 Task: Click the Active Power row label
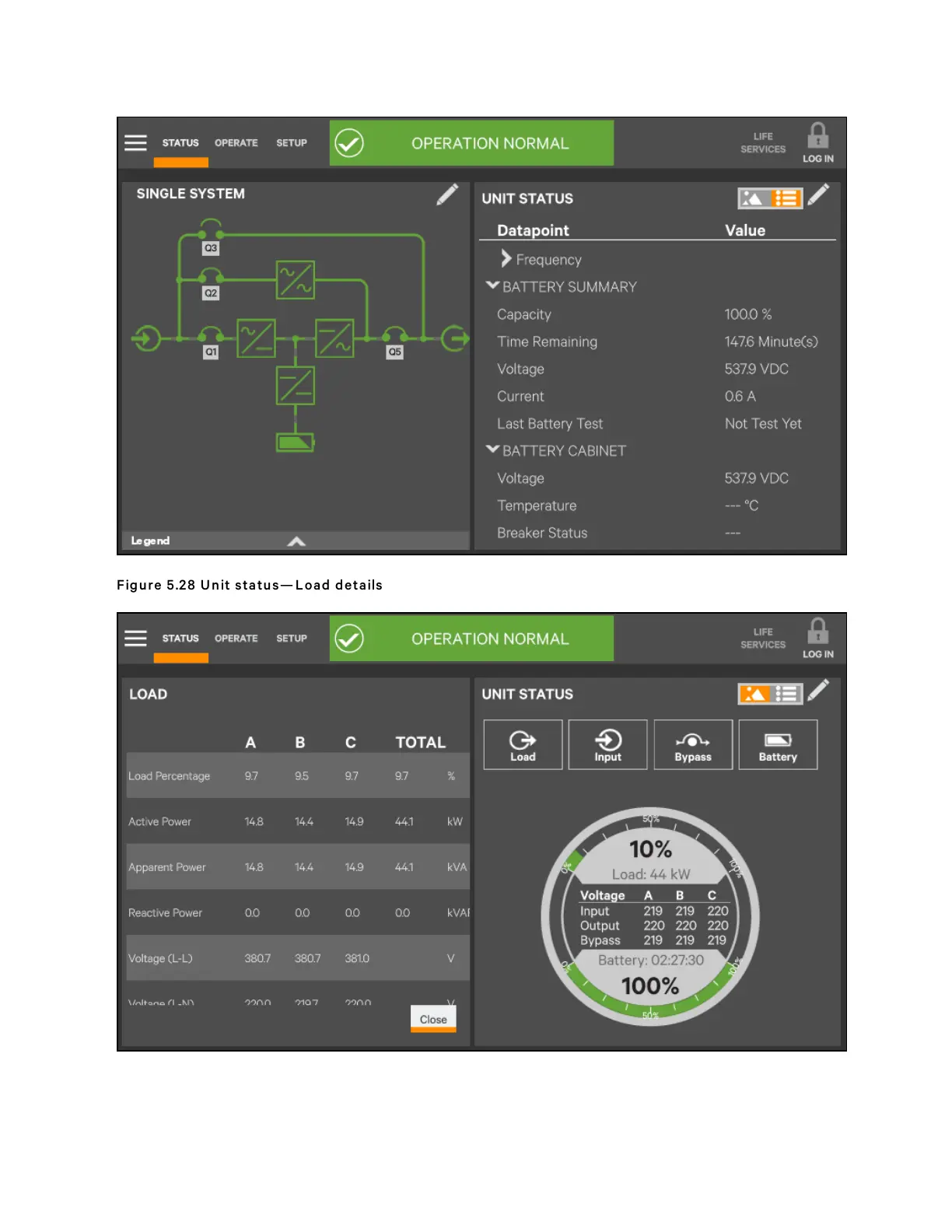tap(159, 821)
